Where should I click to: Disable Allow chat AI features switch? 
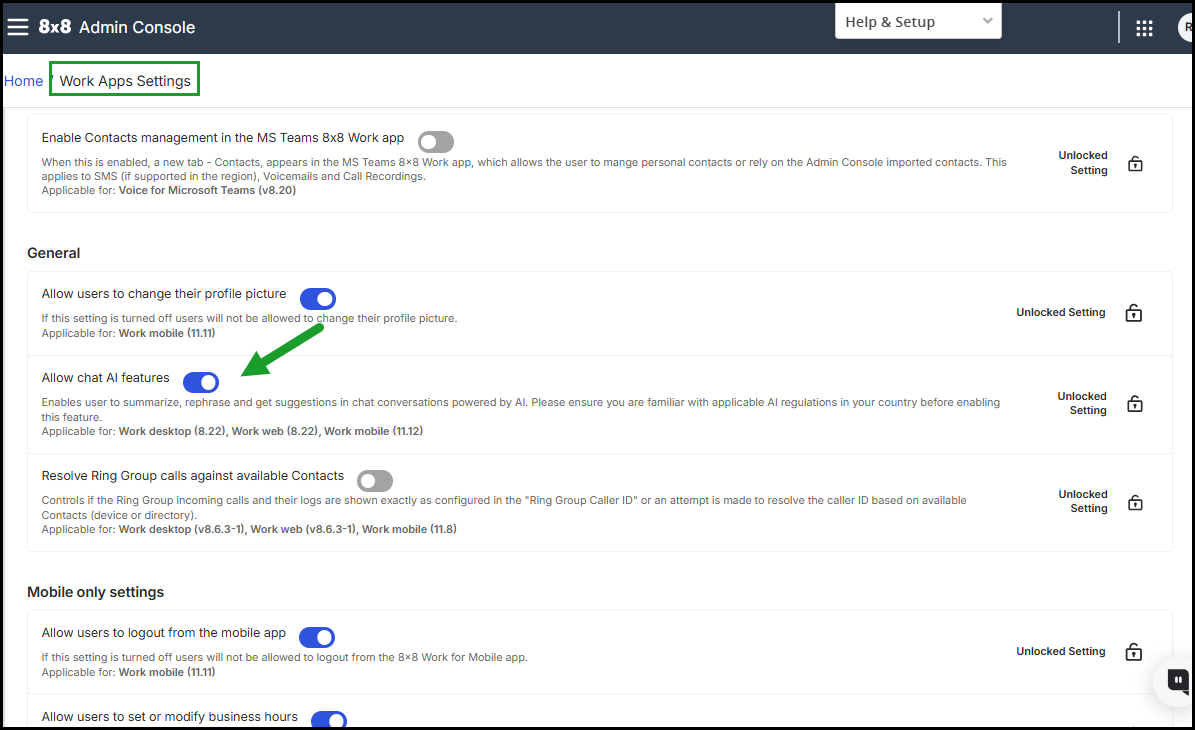coord(201,382)
